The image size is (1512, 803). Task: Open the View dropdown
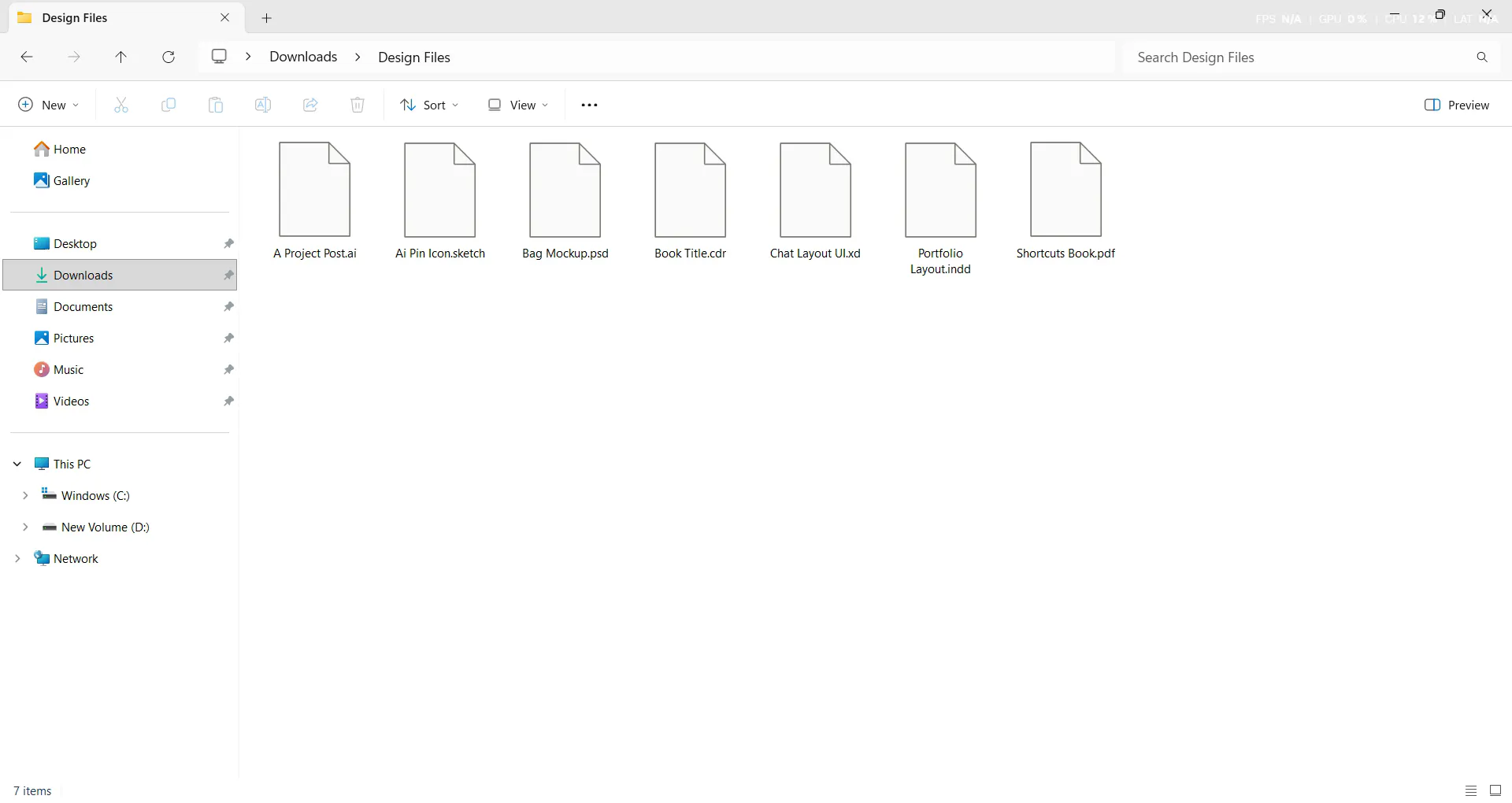click(x=517, y=105)
